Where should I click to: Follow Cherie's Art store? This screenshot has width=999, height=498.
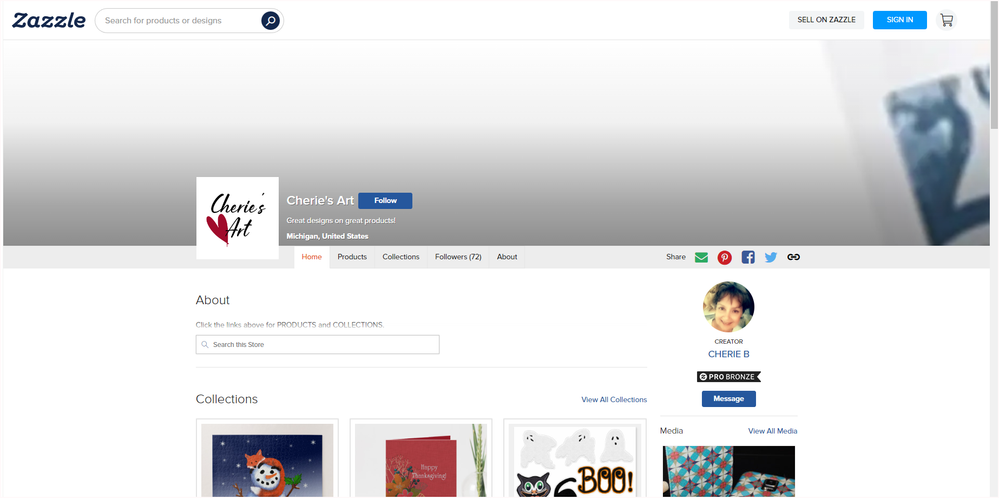click(x=385, y=201)
